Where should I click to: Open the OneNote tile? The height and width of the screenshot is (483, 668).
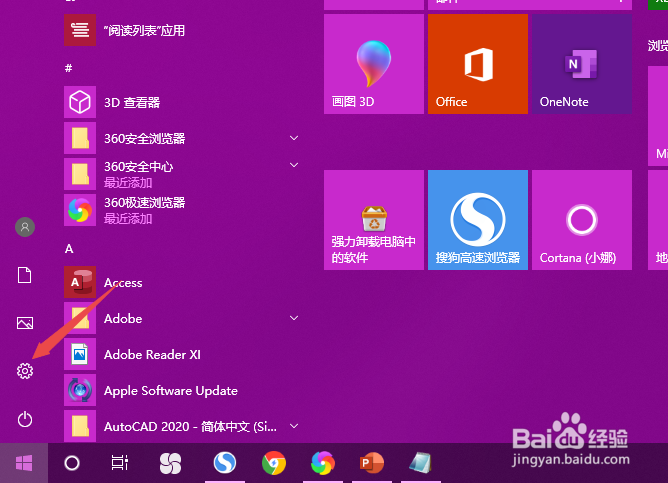point(582,64)
